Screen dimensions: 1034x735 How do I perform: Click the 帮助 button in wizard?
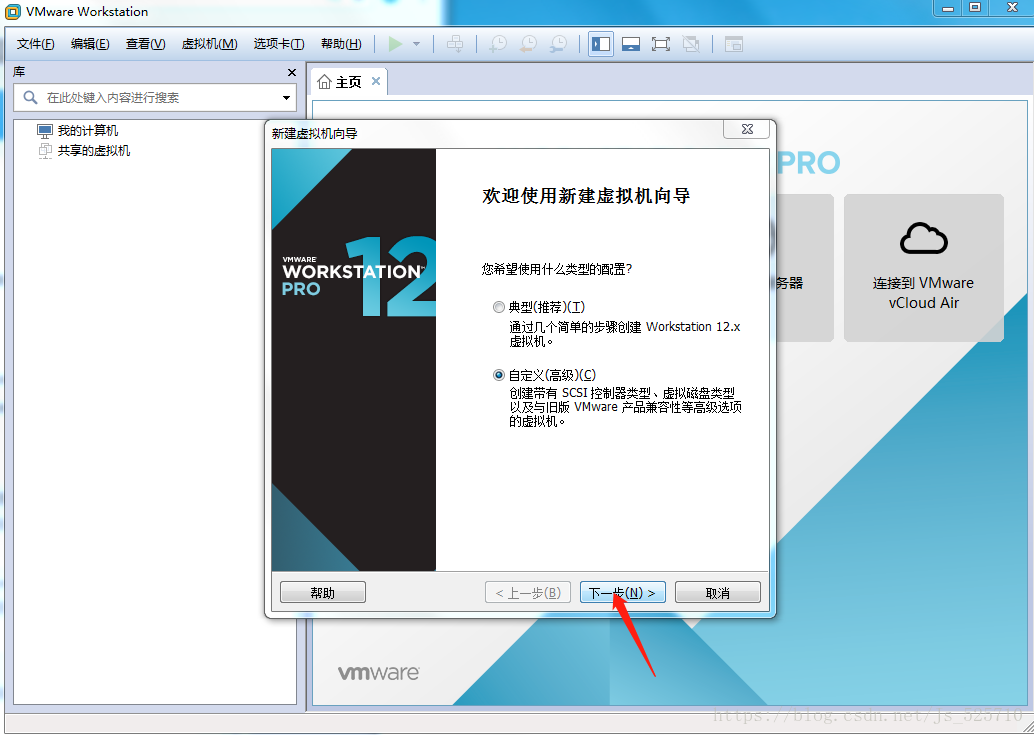[x=322, y=593]
